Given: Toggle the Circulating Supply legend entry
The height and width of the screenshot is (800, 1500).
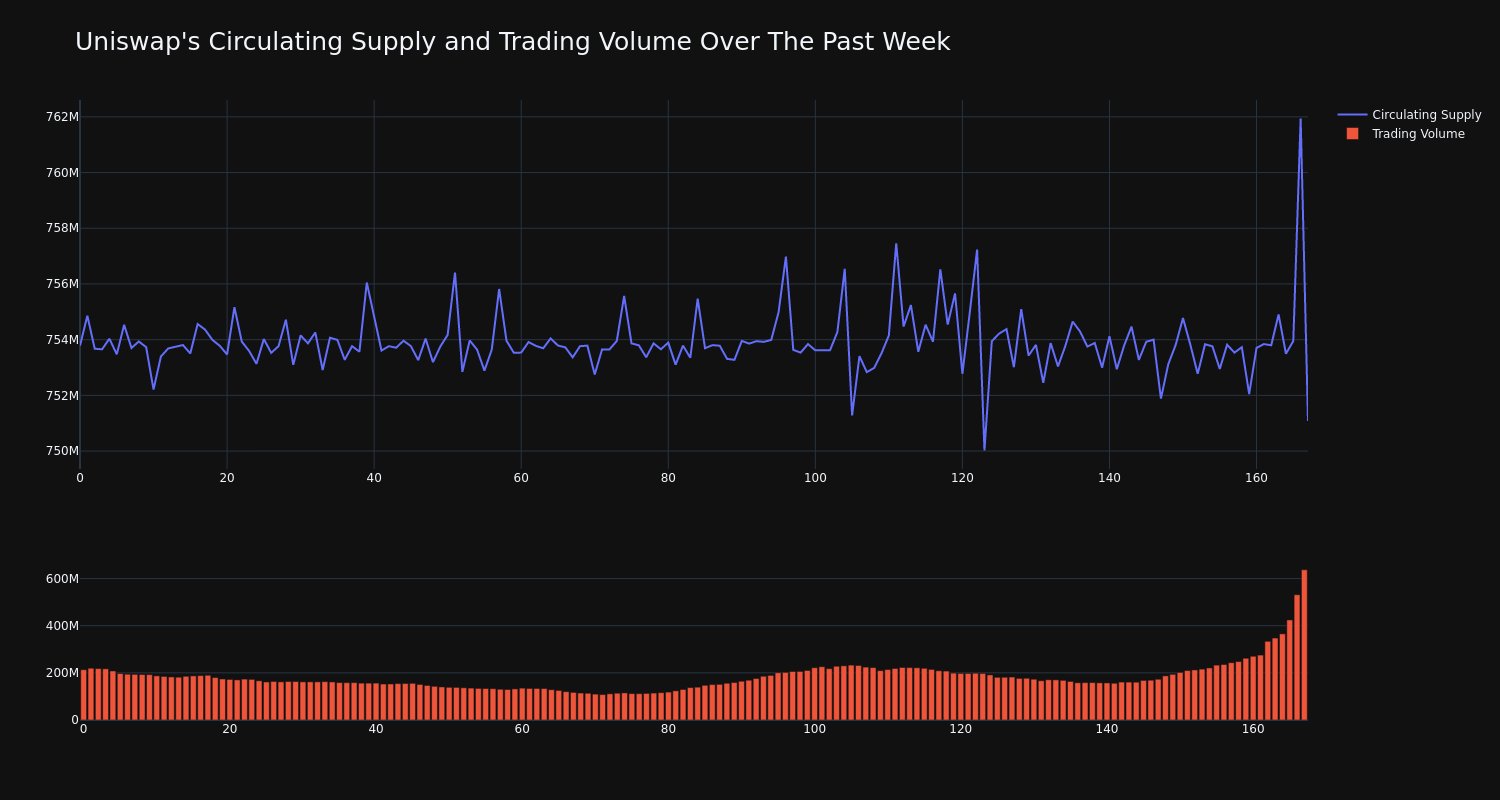Looking at the screenshot, I should click(1409, 115).
